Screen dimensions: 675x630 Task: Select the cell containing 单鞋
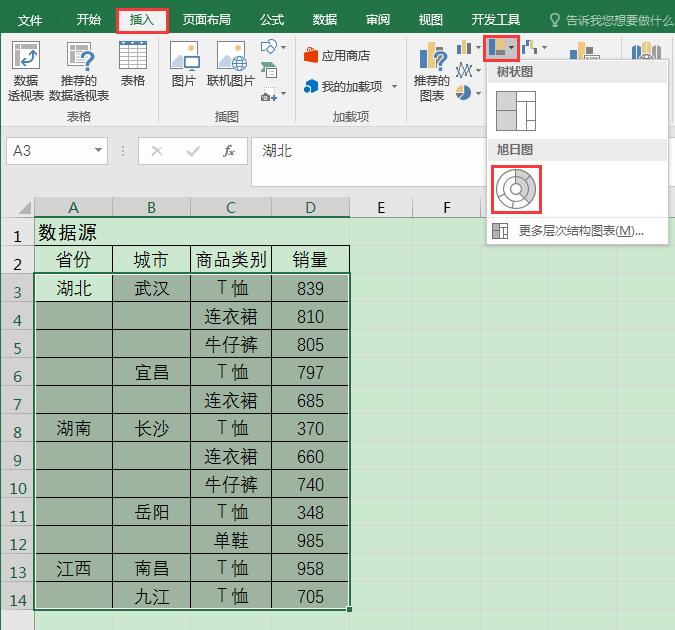click(231, 540)
